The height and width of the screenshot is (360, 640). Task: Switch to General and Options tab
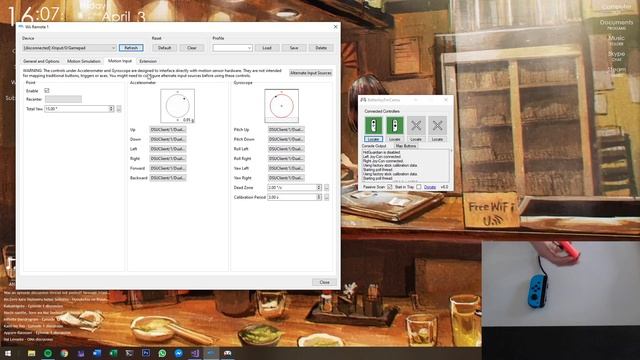click(41, 61)
